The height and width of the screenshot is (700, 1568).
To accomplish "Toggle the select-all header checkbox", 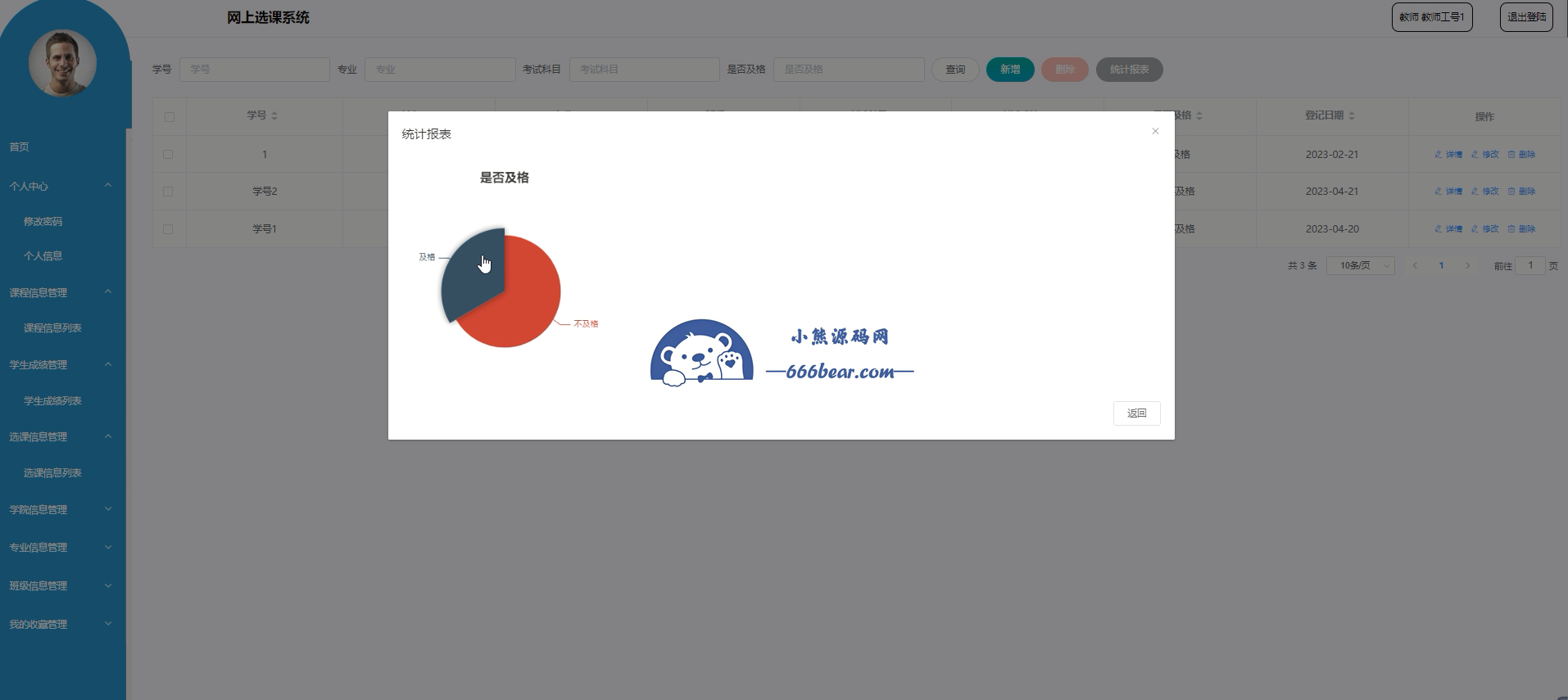I will click(x=170, y=117).
